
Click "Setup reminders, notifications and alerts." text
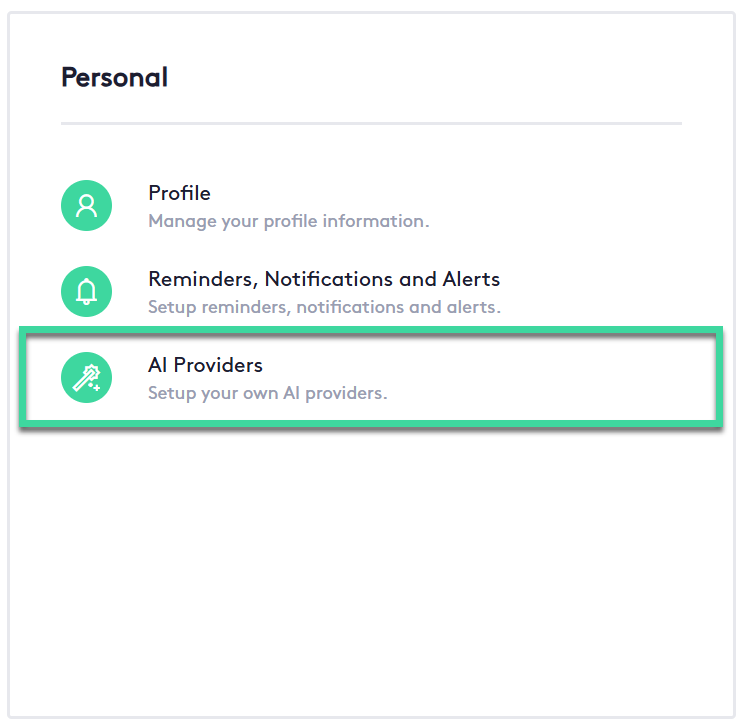tap(324, 307)
